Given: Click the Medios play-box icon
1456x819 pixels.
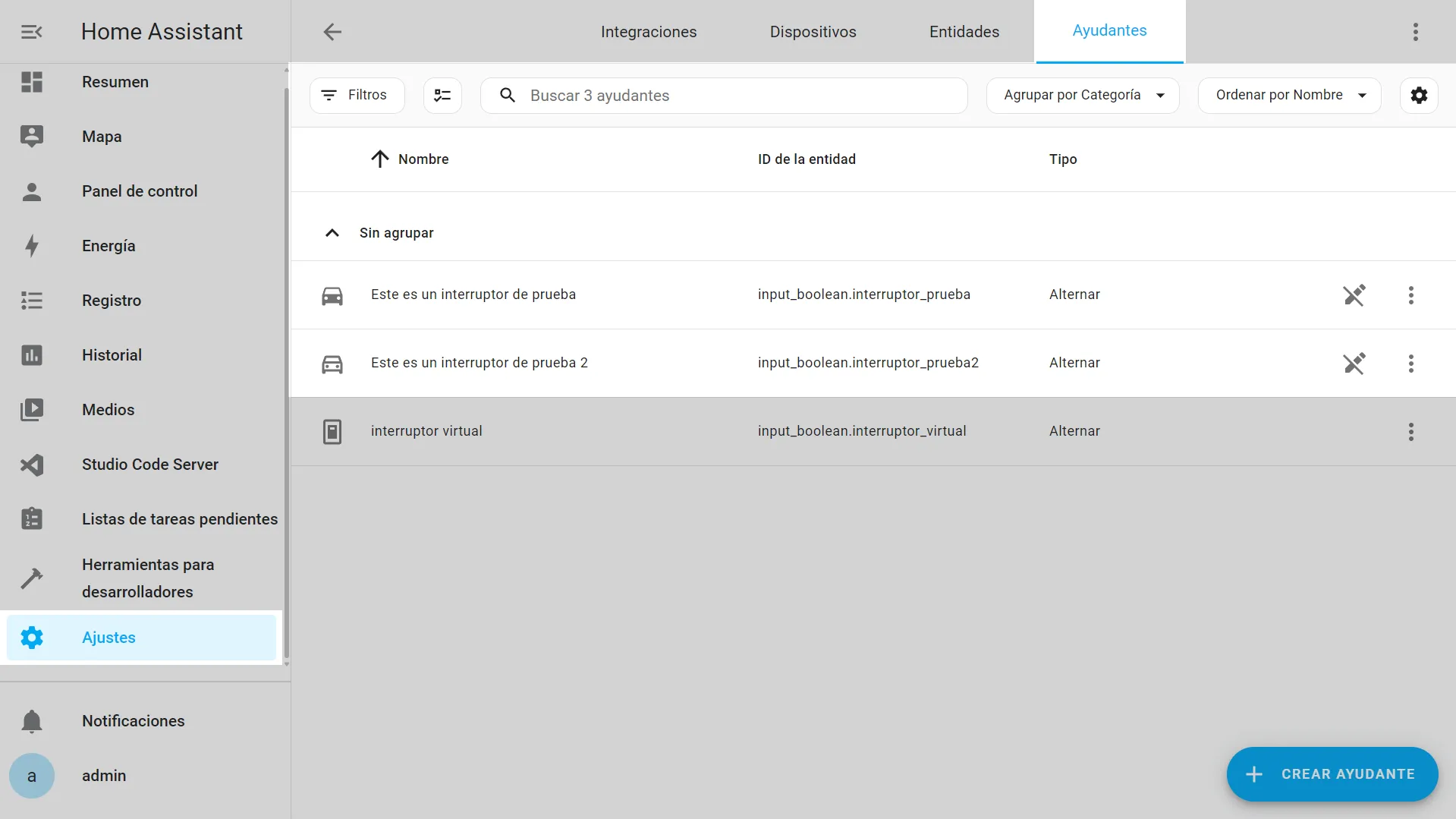Looking at the screenshot, I should [32, 410].
